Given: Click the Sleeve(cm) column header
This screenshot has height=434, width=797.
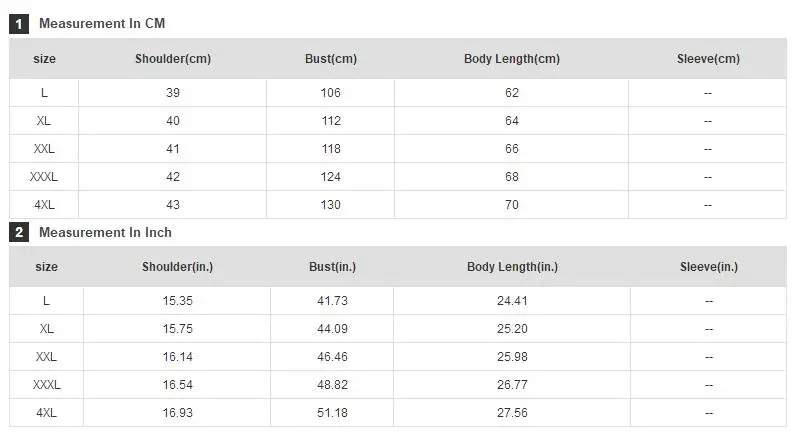Looking at the screenshot, I should click(x=708, y=58).
